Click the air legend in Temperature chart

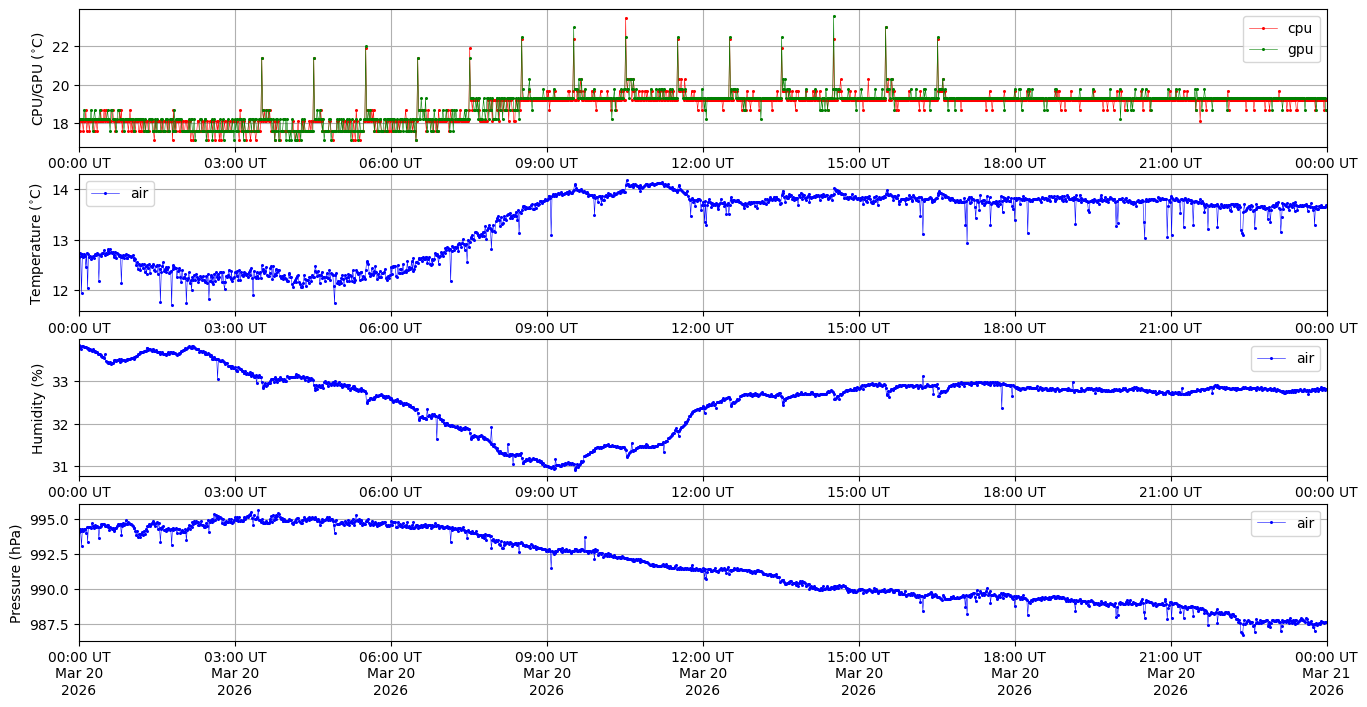coord(120,194)
